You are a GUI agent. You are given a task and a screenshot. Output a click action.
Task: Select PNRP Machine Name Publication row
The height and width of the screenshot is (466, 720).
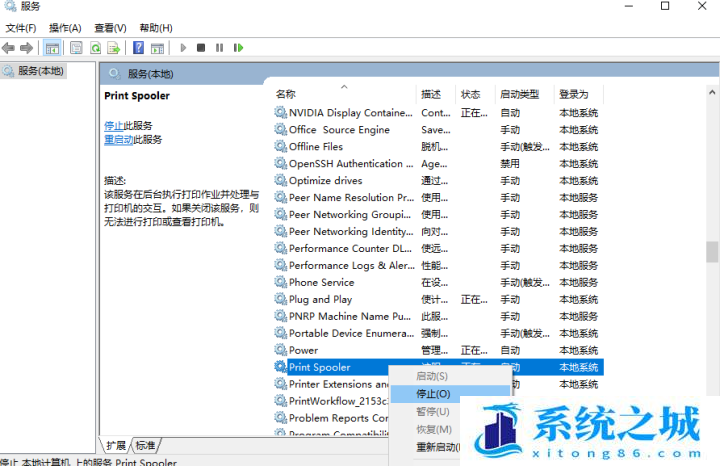[438, 316]
